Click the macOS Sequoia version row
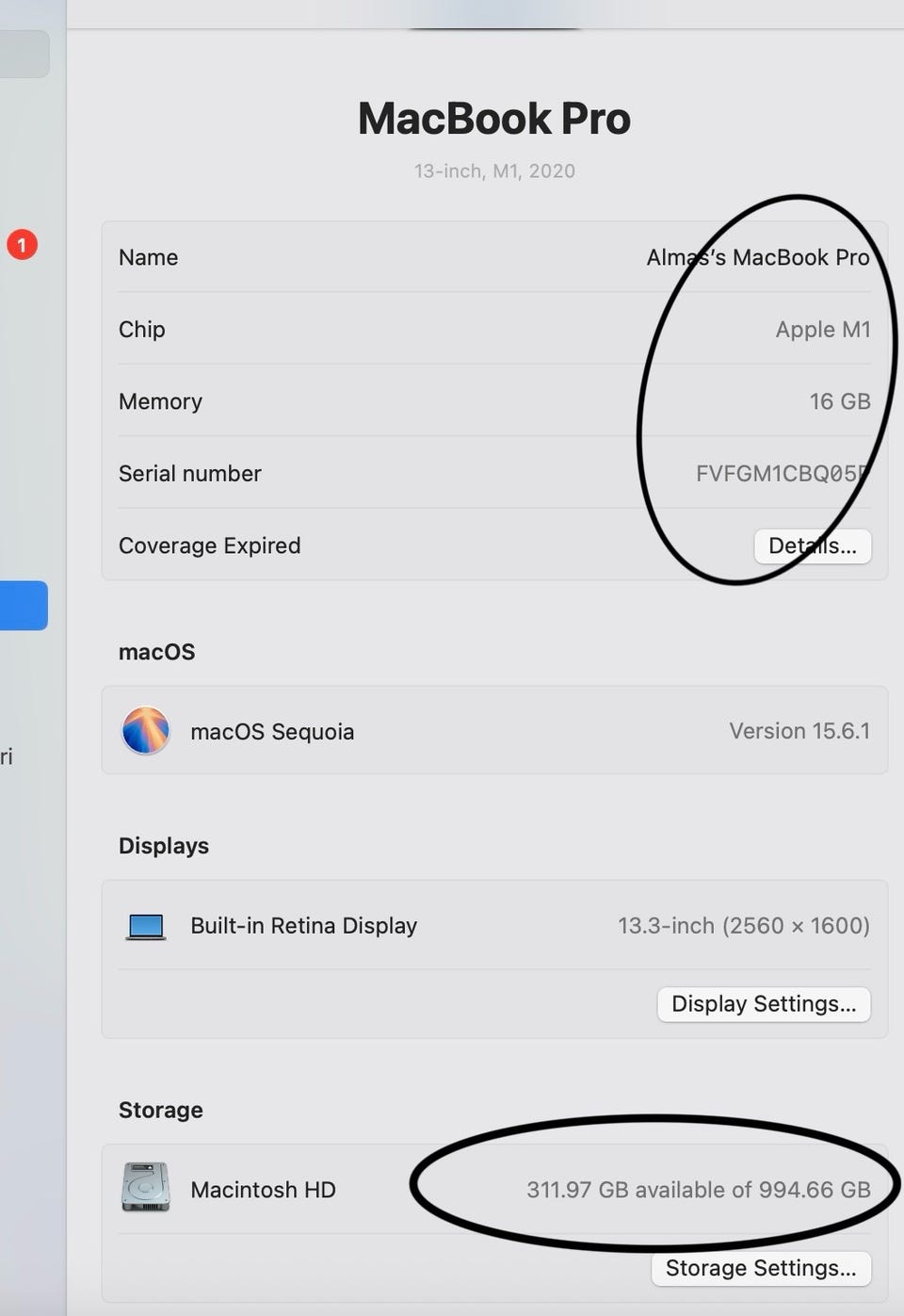The image size is (904, 1316). point(494,731)
